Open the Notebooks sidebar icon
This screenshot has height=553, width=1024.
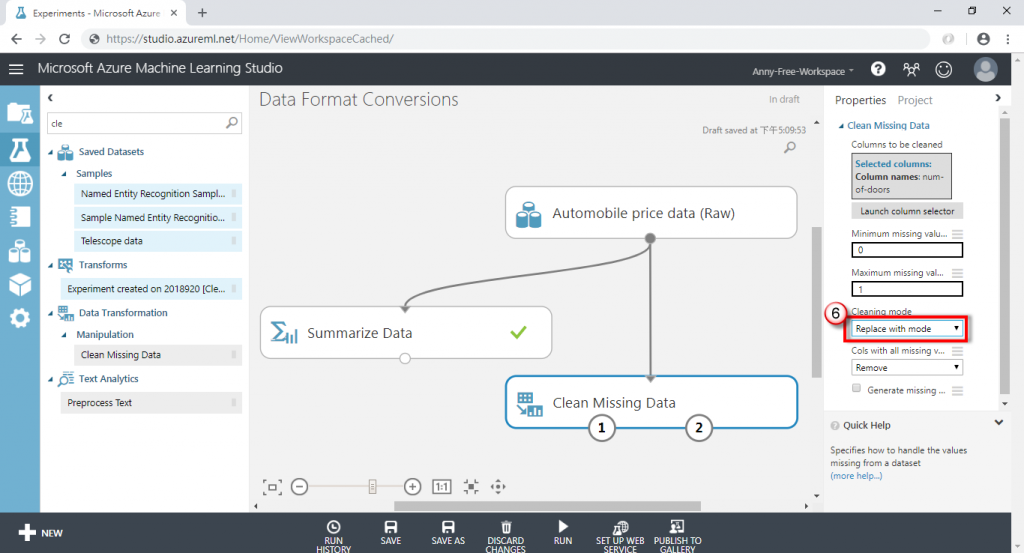point(20,216)
